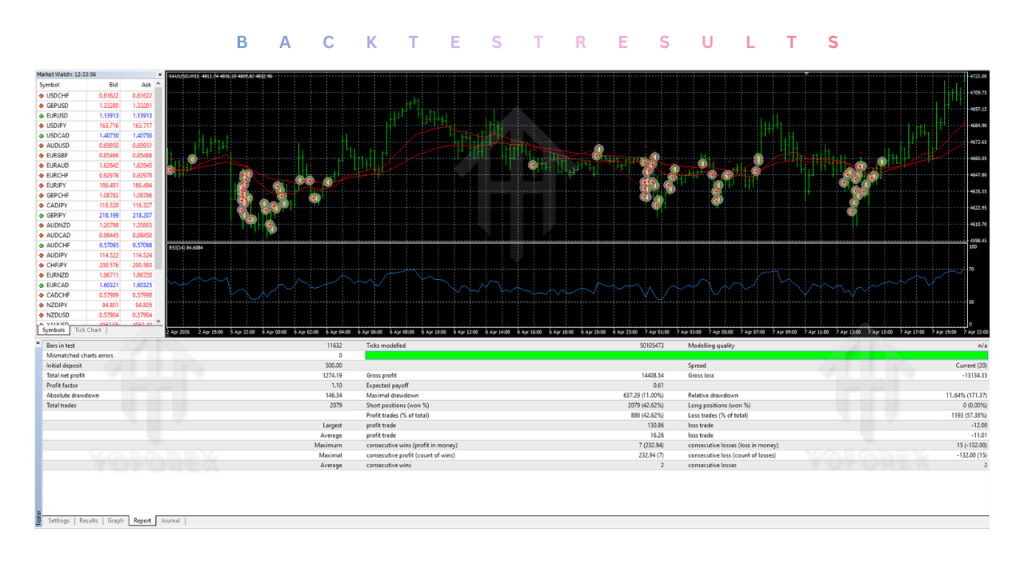Select GBPJPY bid value 218.199
The height and width of the screenshot is (576, 1024).
(108, 216)
